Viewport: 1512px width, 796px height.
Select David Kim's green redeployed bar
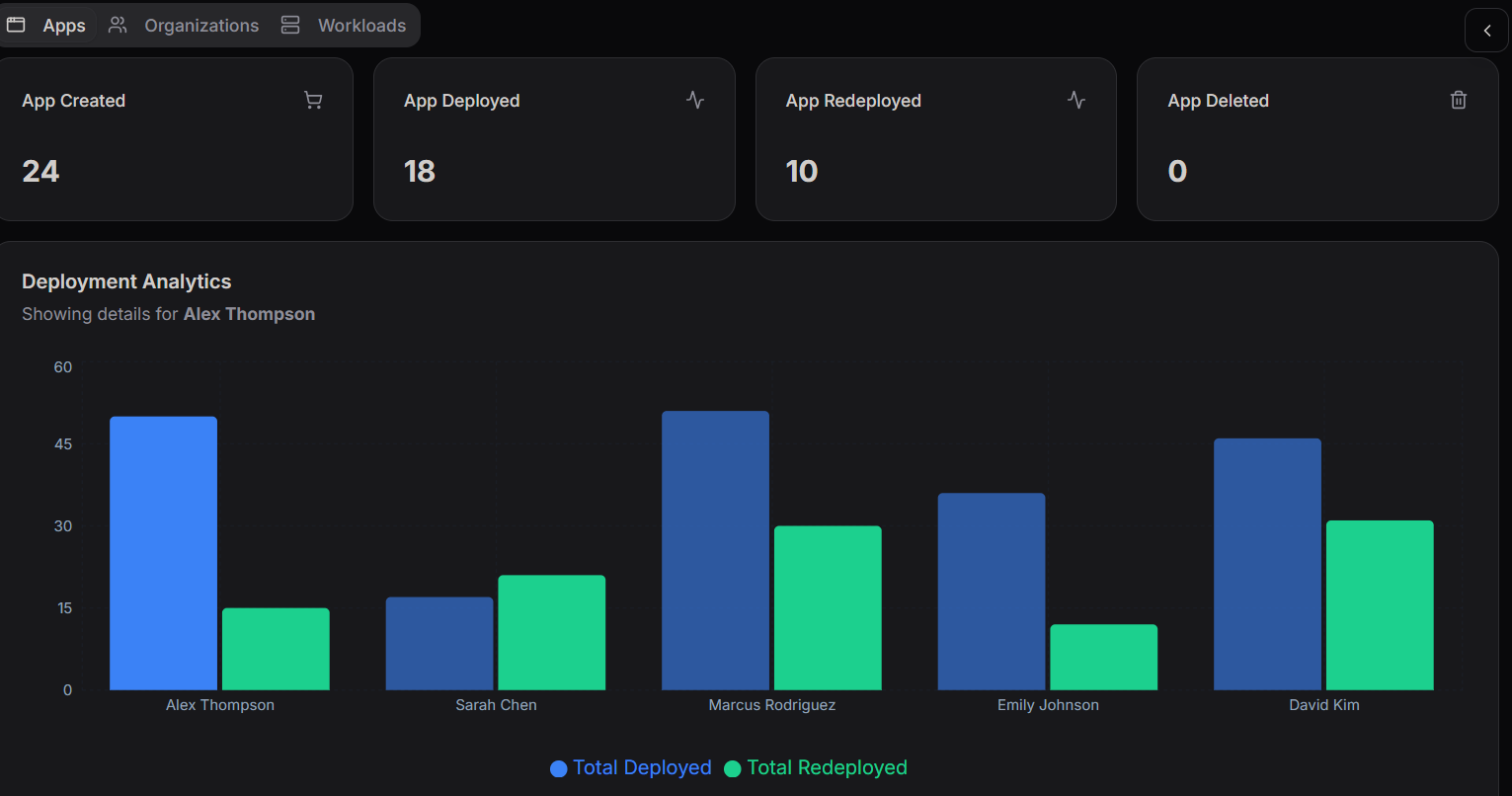point(1379,604)
